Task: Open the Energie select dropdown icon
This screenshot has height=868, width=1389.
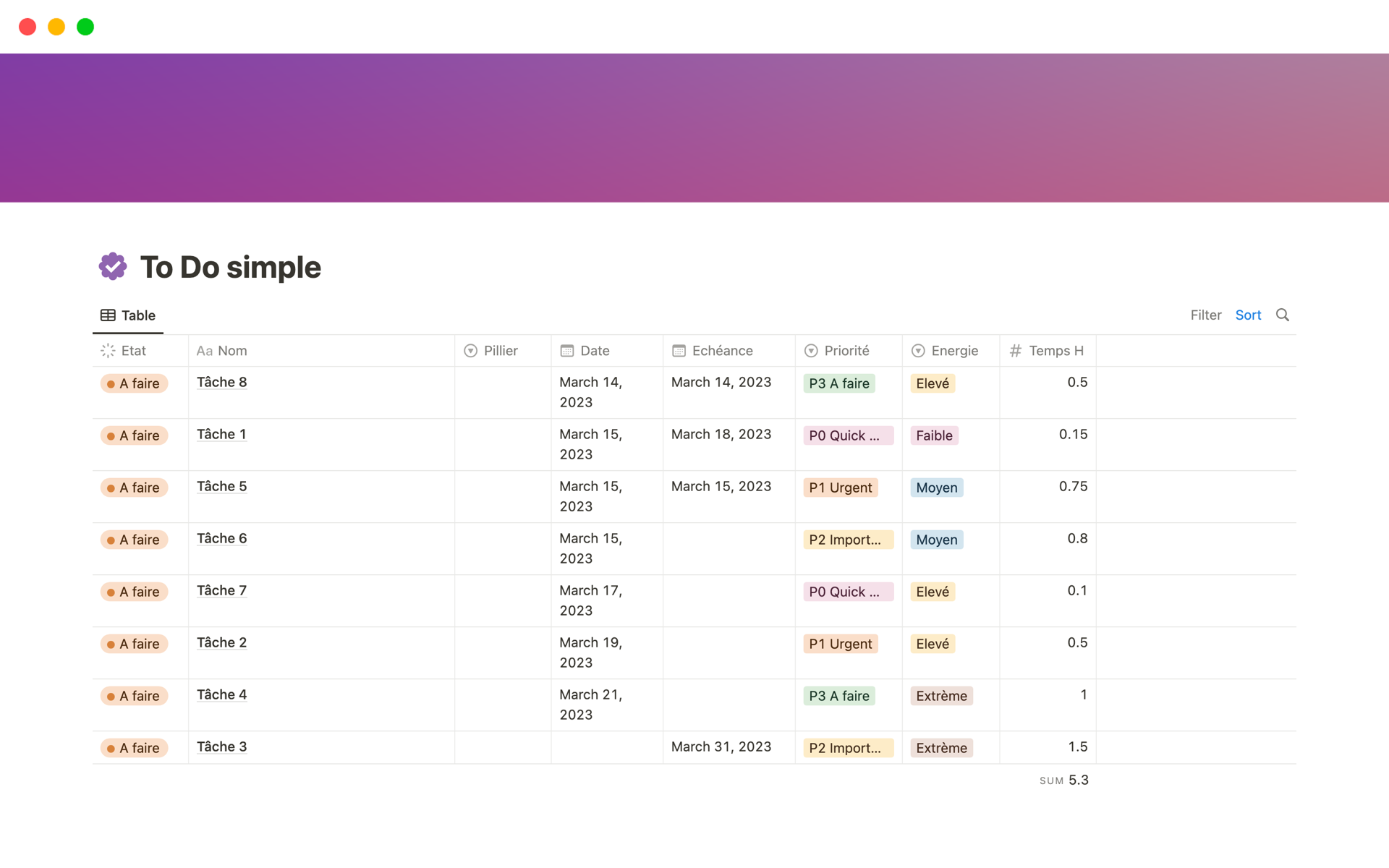Action: point(917,350)
